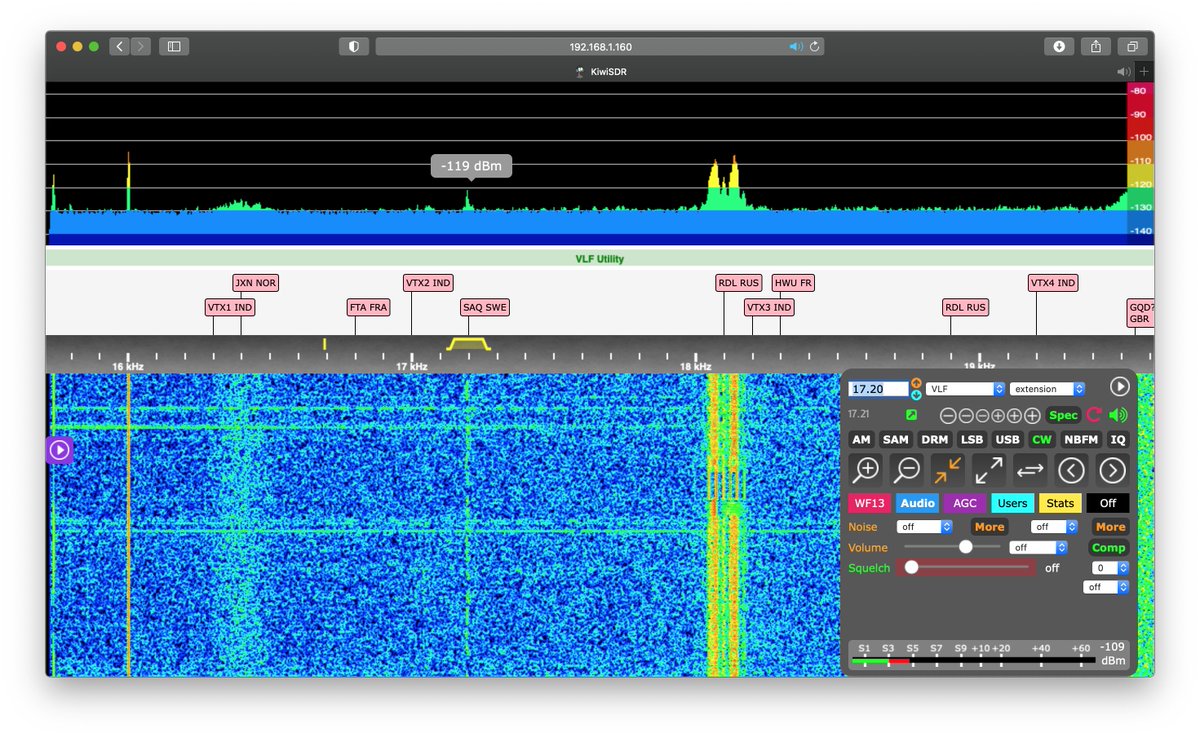Click the green external link arrow icon
Viewport: 1200px width, 737px height.
click(x=912, y=415)
